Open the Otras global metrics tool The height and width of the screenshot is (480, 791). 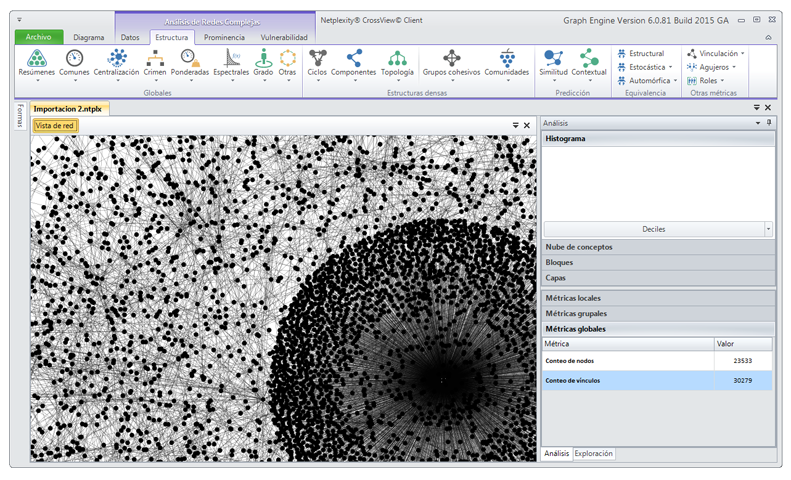click(288, 65)
